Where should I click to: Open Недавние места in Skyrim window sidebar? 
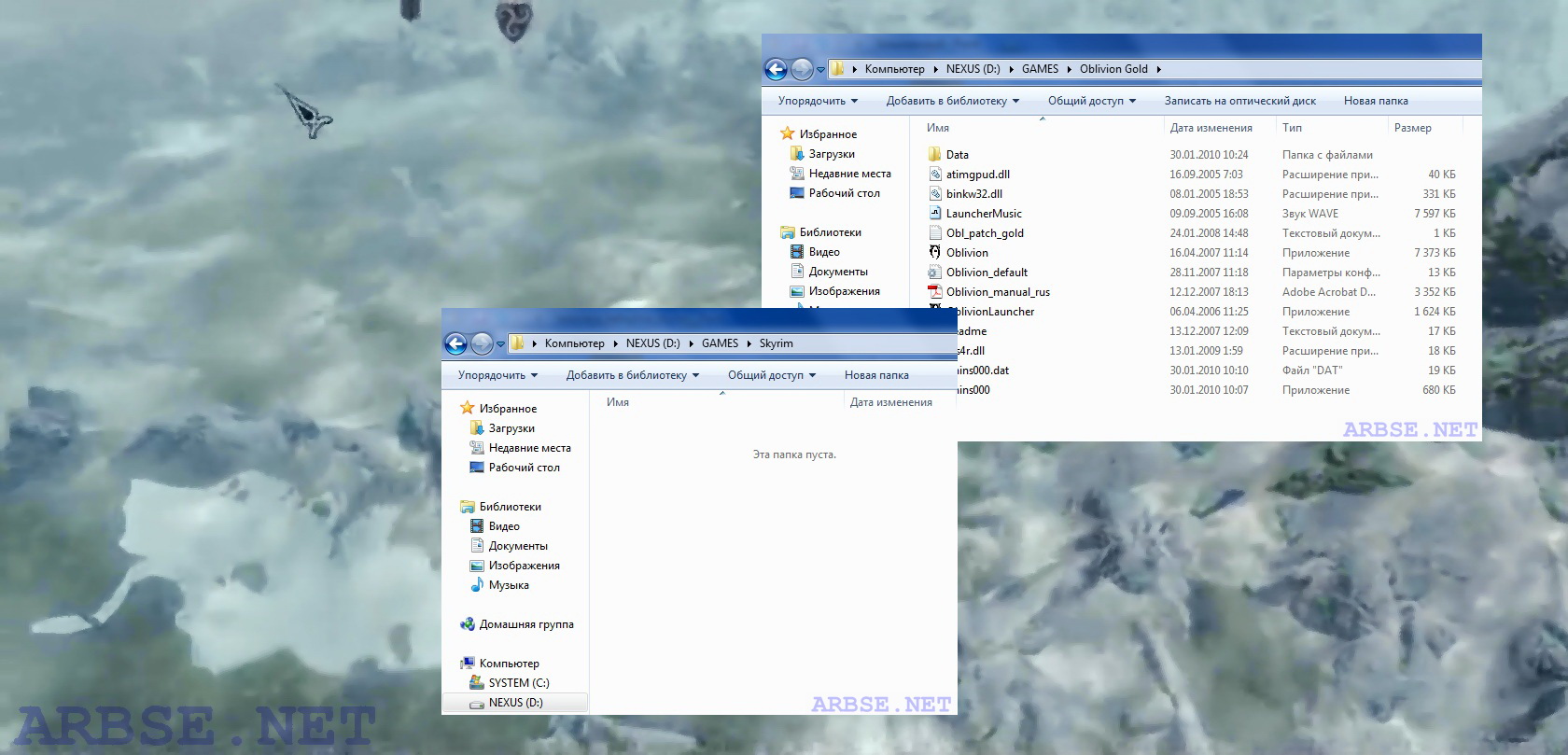pos(520,448)
